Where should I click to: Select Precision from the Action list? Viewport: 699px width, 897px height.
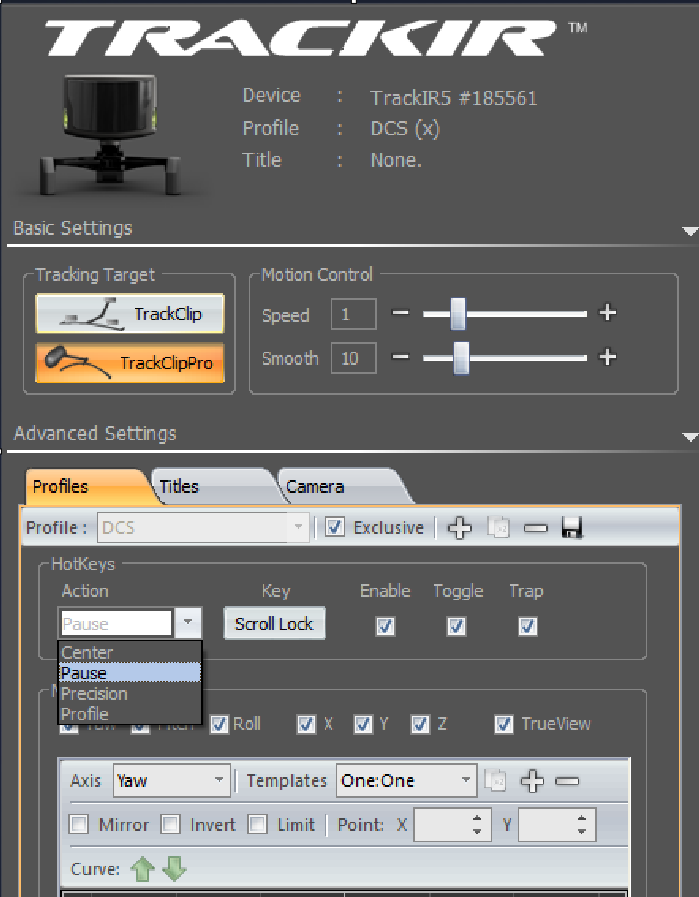point(130,693)
